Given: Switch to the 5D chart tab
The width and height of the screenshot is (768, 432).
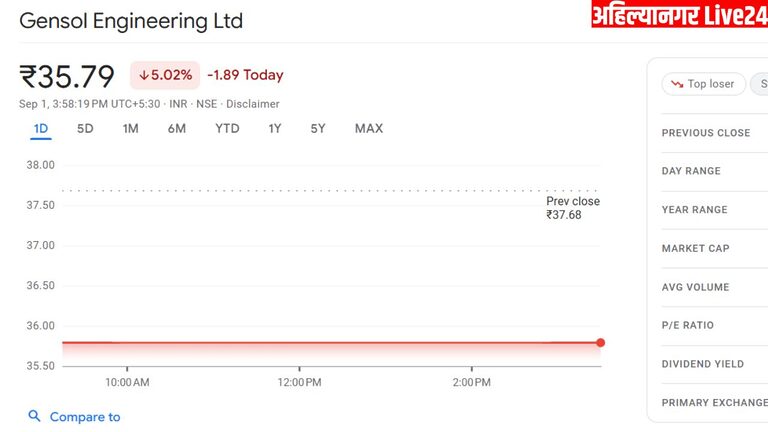Looking at the screenshot, I should tap(85, 128).
